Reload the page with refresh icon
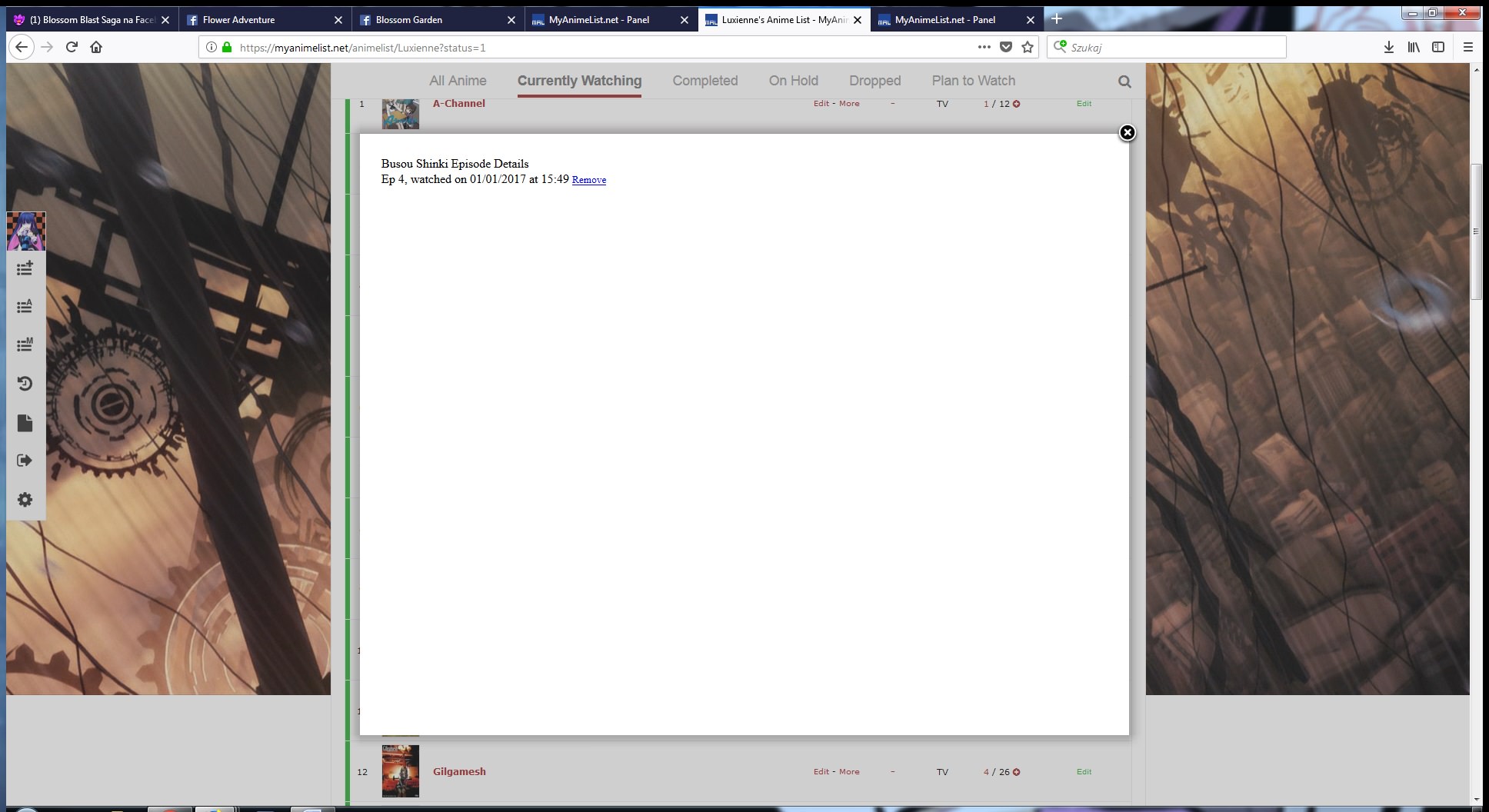The width and height of the screenshot is (1489, 812). tap(72, 47)
